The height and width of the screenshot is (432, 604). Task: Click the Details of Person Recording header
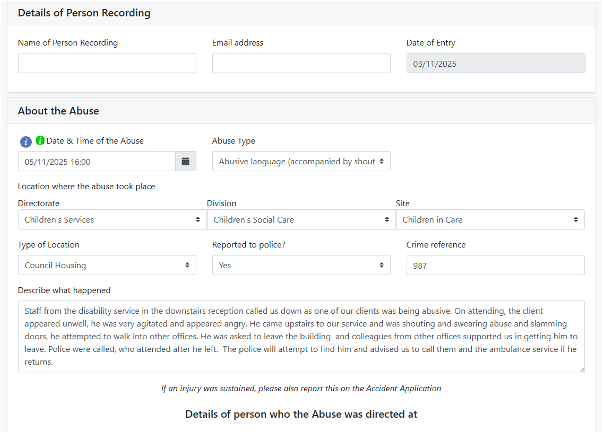coord(84,13)
